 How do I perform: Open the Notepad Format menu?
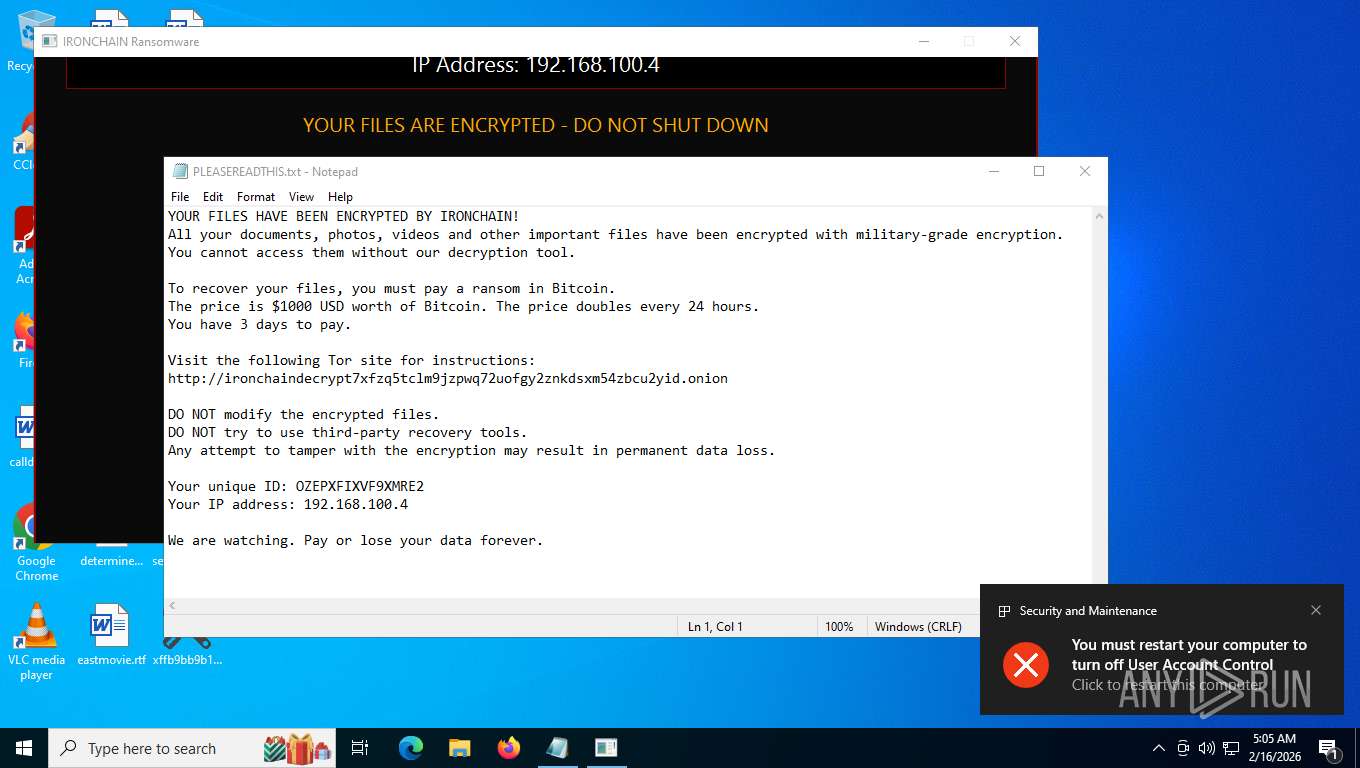[256, 197]
